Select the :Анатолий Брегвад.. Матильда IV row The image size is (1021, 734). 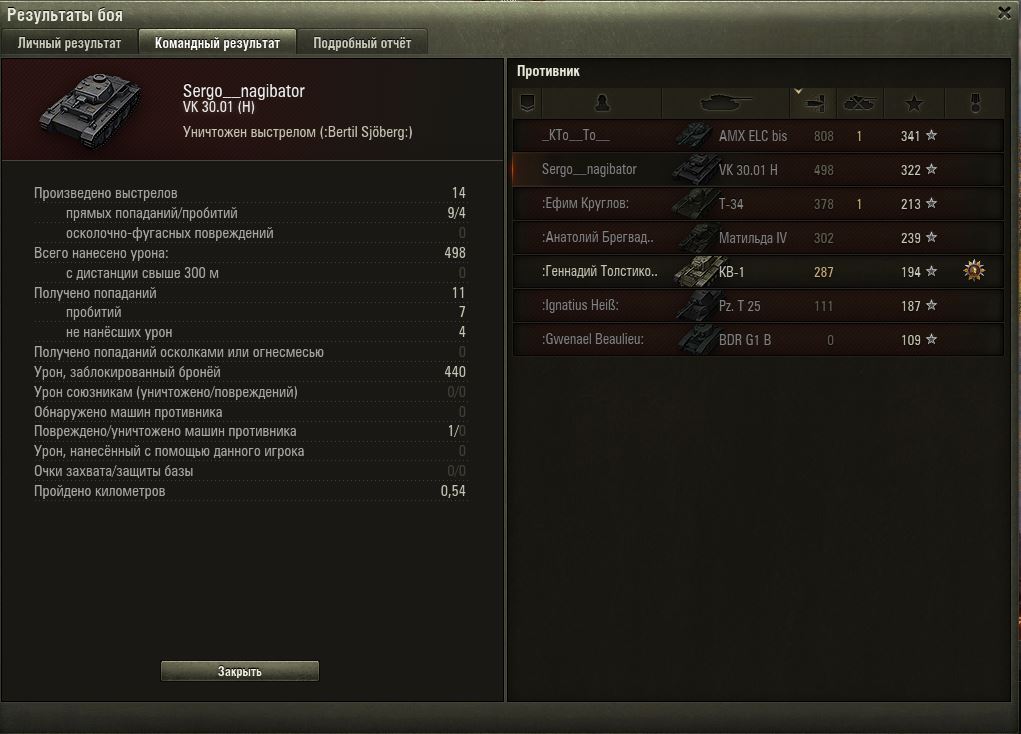[x=758, y=237]
